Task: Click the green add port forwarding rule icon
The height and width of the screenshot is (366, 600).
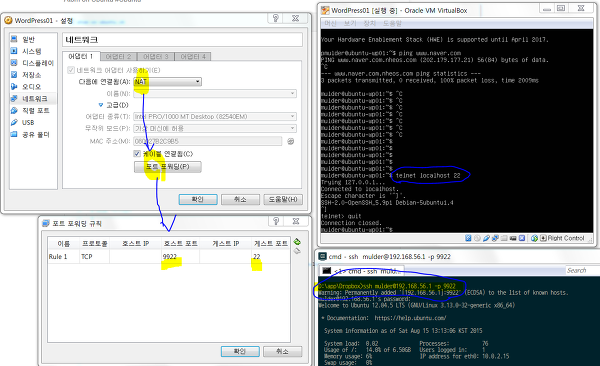Action: click(297, 242)
